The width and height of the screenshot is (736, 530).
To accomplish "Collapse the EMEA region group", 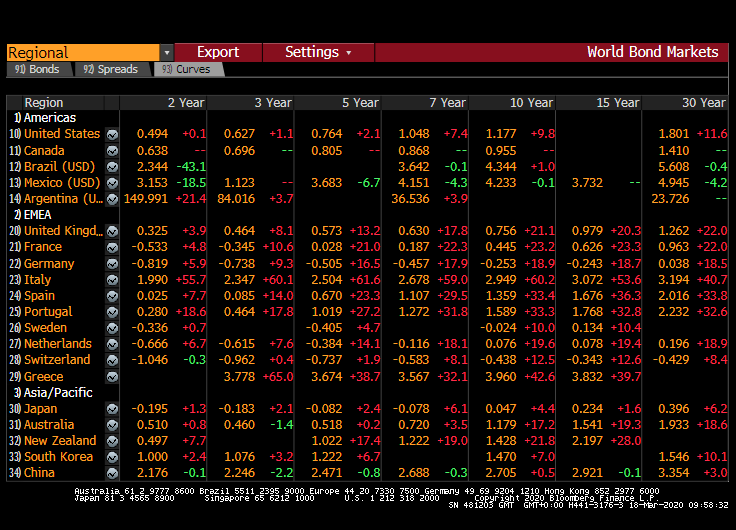I will pyautogui.click(x=38, y=214).
